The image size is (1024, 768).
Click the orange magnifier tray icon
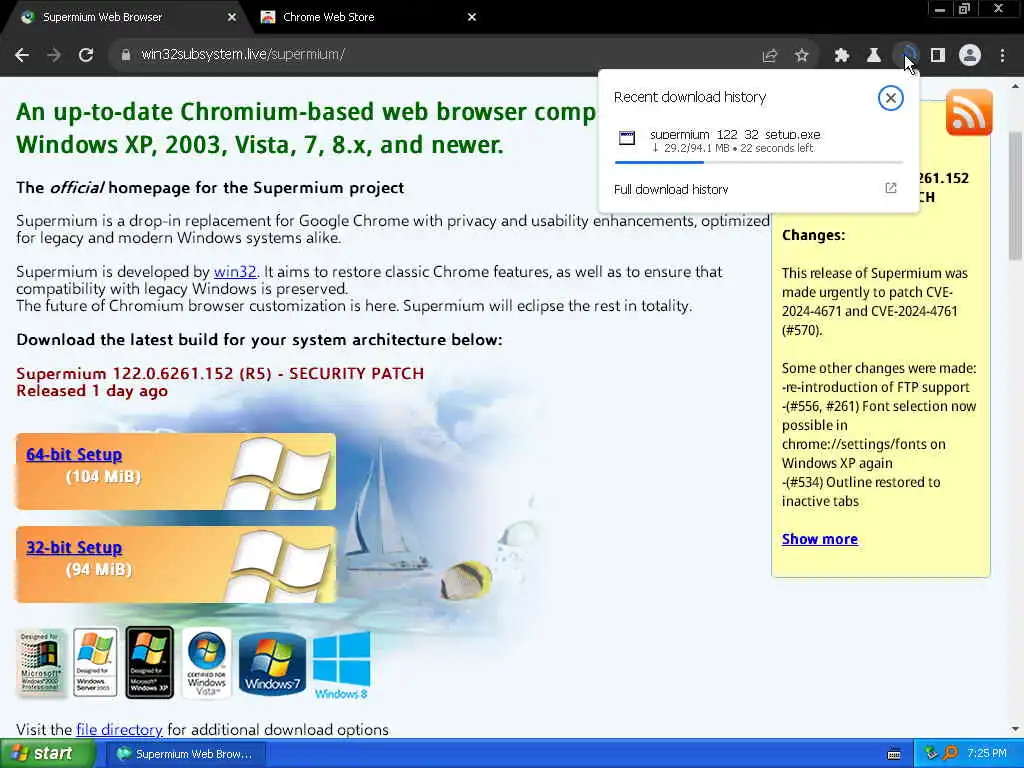click(950, 754)
